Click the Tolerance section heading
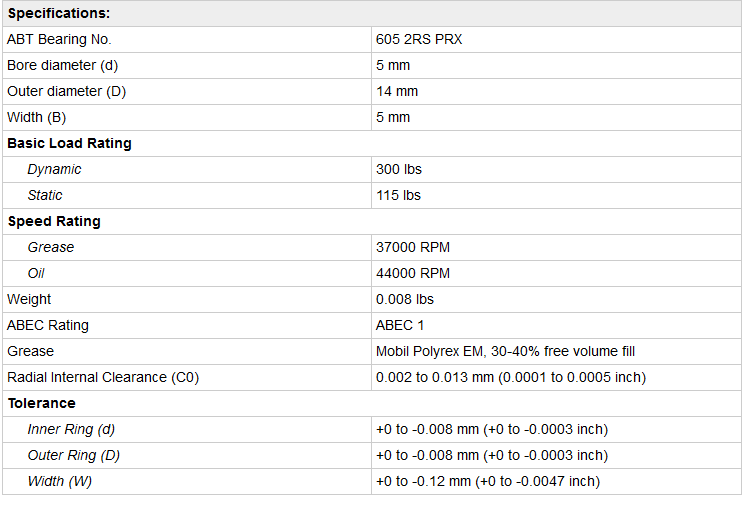 click(x=41, y=403)
